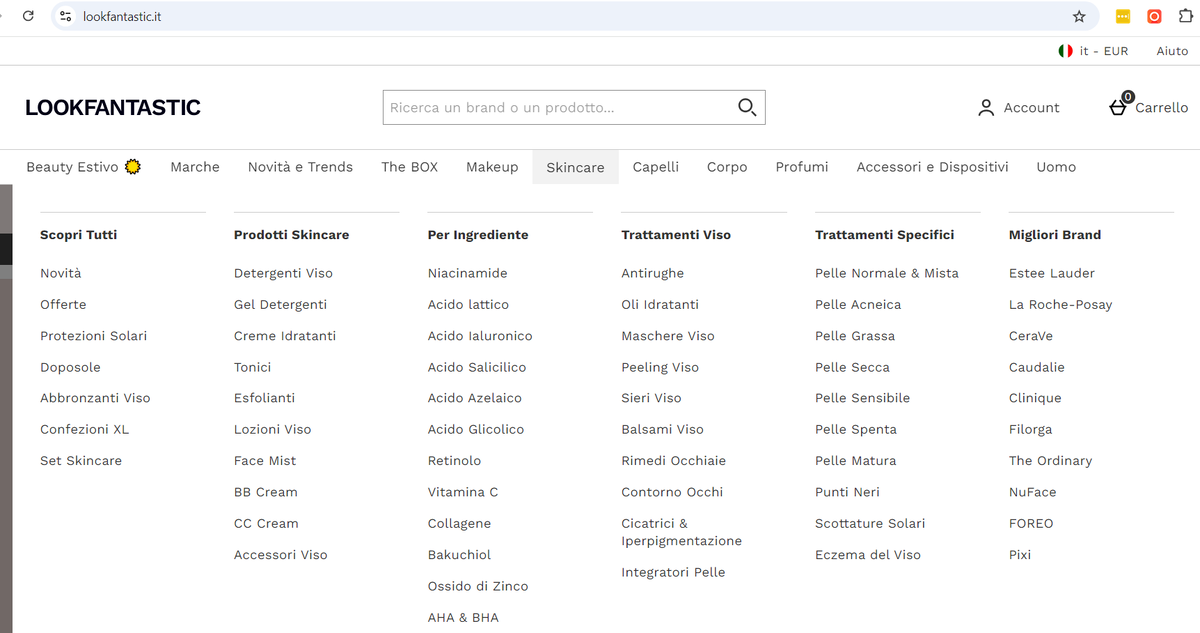The image size is (1200, 633).
Task: Open the Novità e Trends menu
Action: coord(300,167)
